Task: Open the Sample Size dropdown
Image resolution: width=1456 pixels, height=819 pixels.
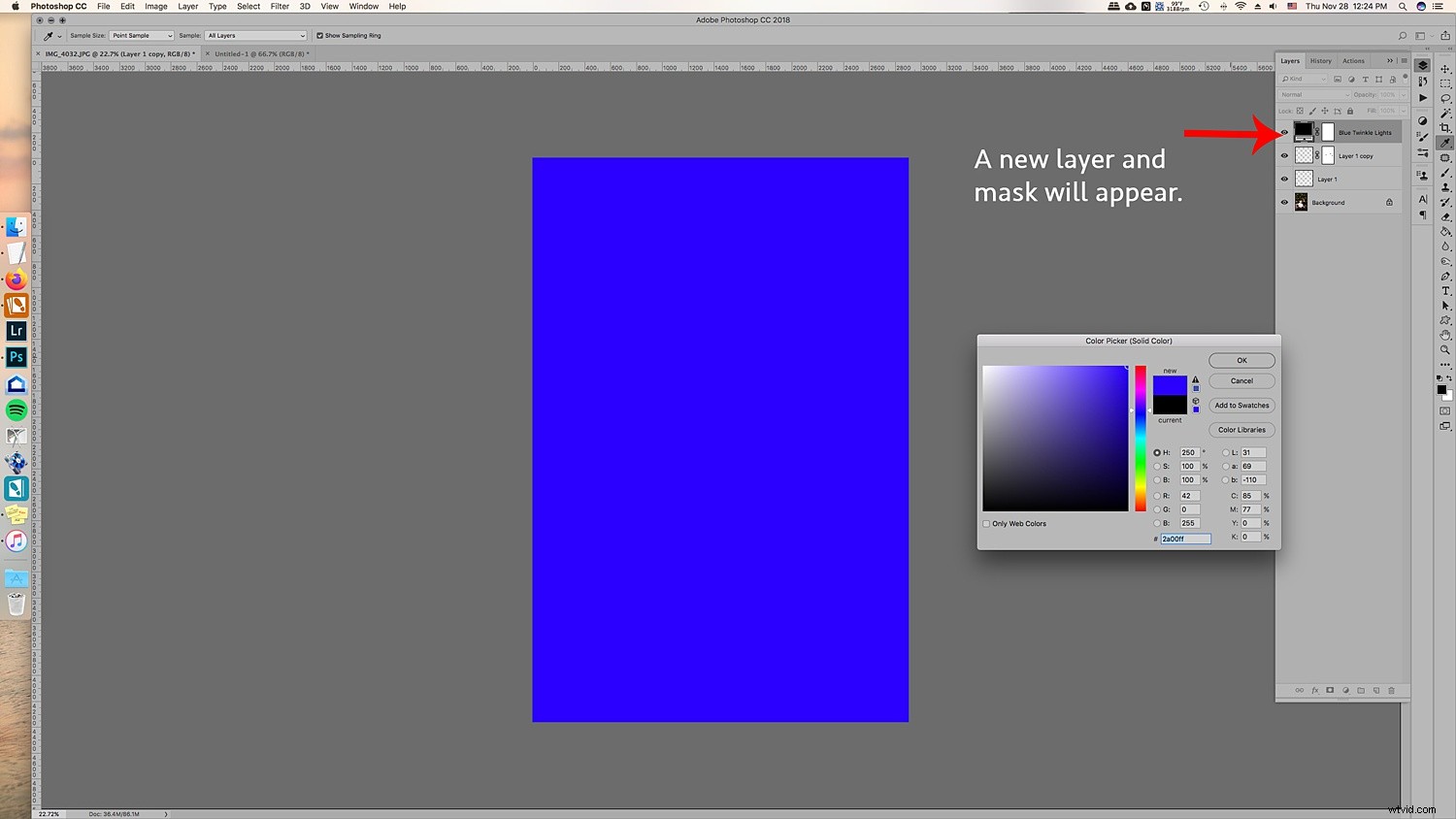Action: coord(142,36)
